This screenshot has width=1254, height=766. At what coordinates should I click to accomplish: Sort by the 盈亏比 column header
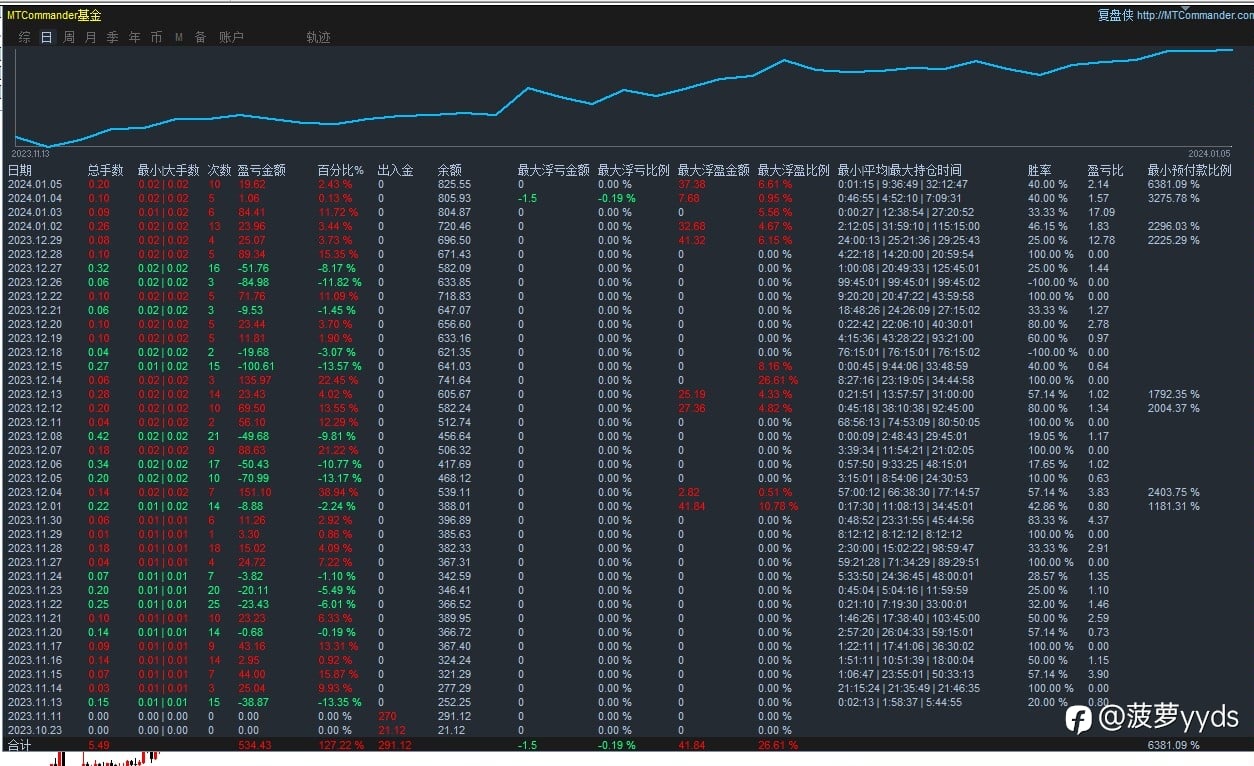[x=1105, y=170]
